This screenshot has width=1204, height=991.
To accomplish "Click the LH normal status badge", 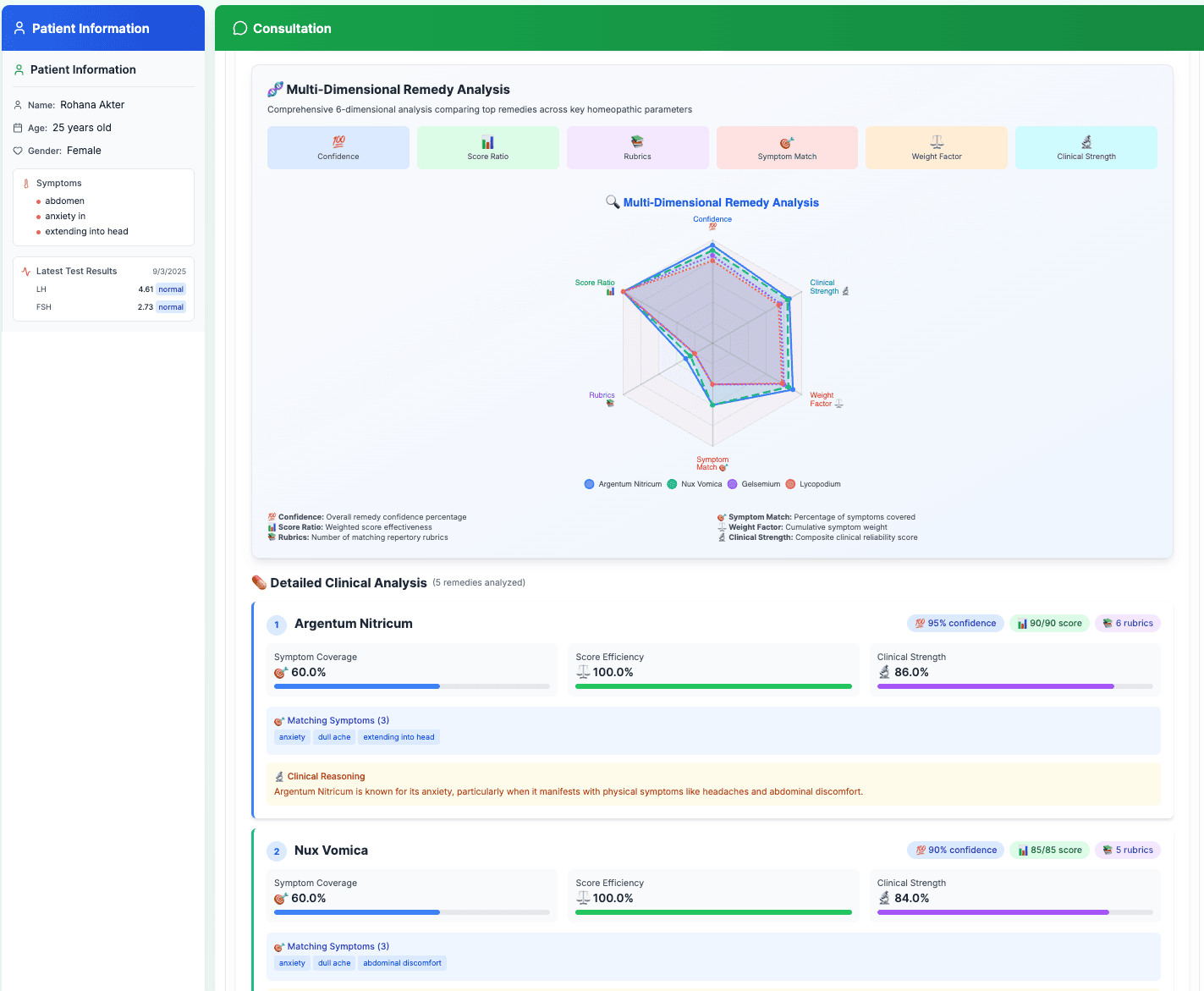I will coord(171,289).
